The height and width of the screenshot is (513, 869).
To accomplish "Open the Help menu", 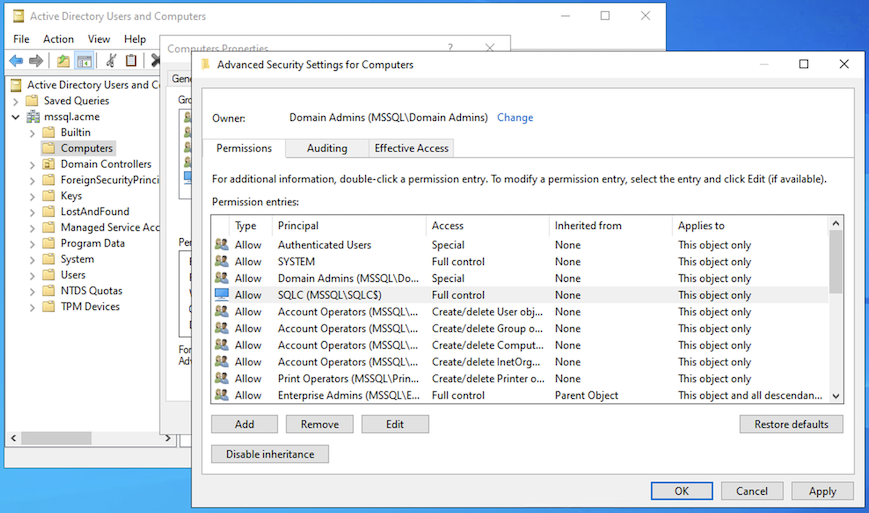I will (x=135, y=39).
